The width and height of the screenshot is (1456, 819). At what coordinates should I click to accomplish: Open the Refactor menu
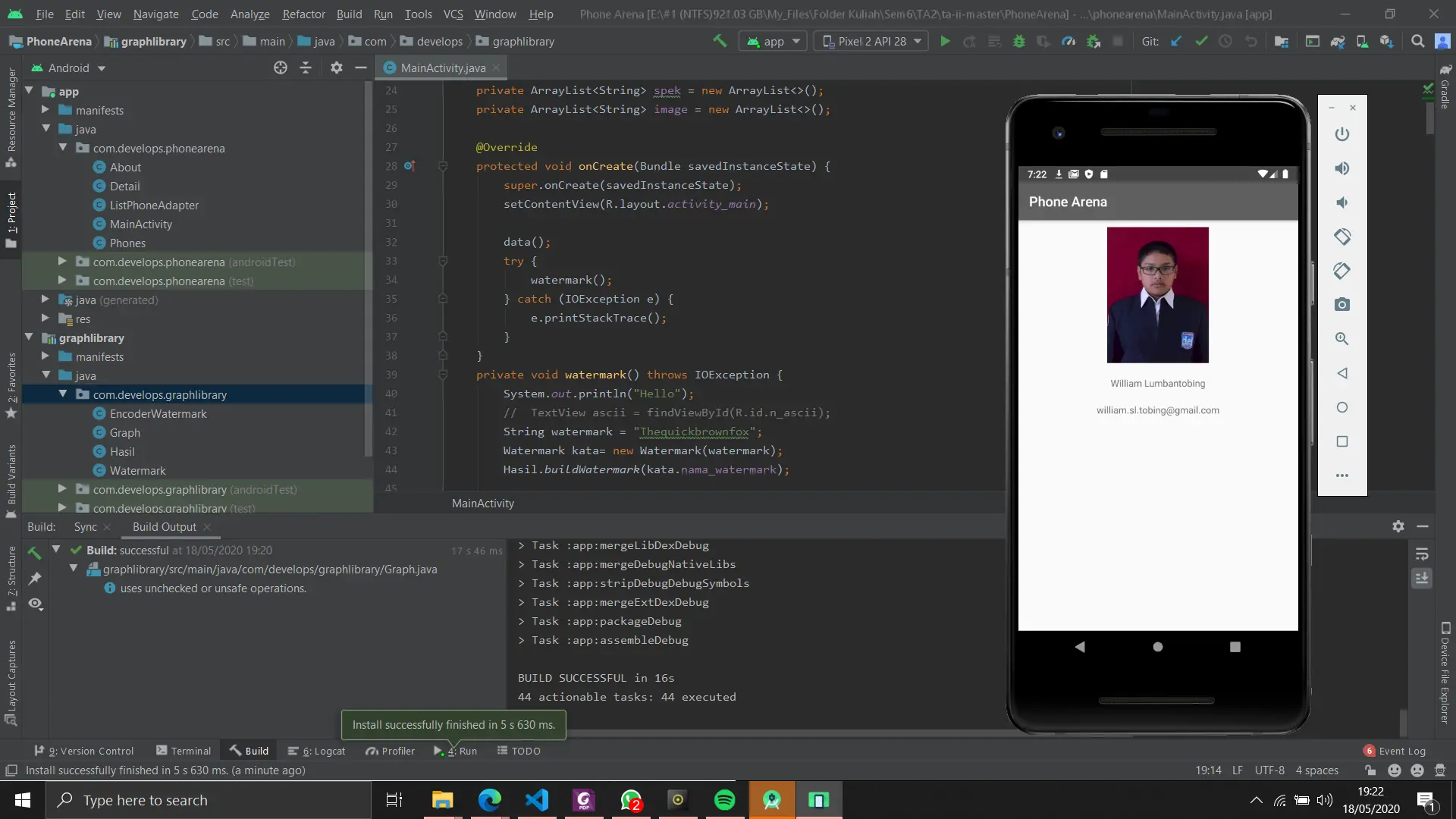[303, 14]
